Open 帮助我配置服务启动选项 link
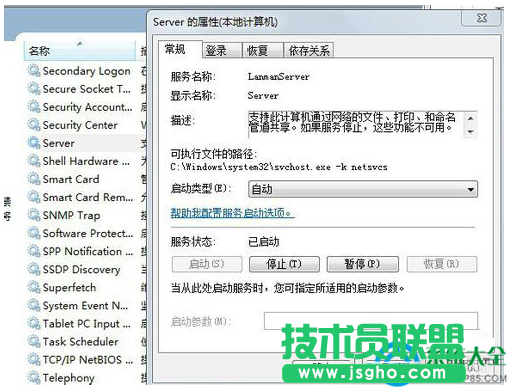 [x=232, y=213]
